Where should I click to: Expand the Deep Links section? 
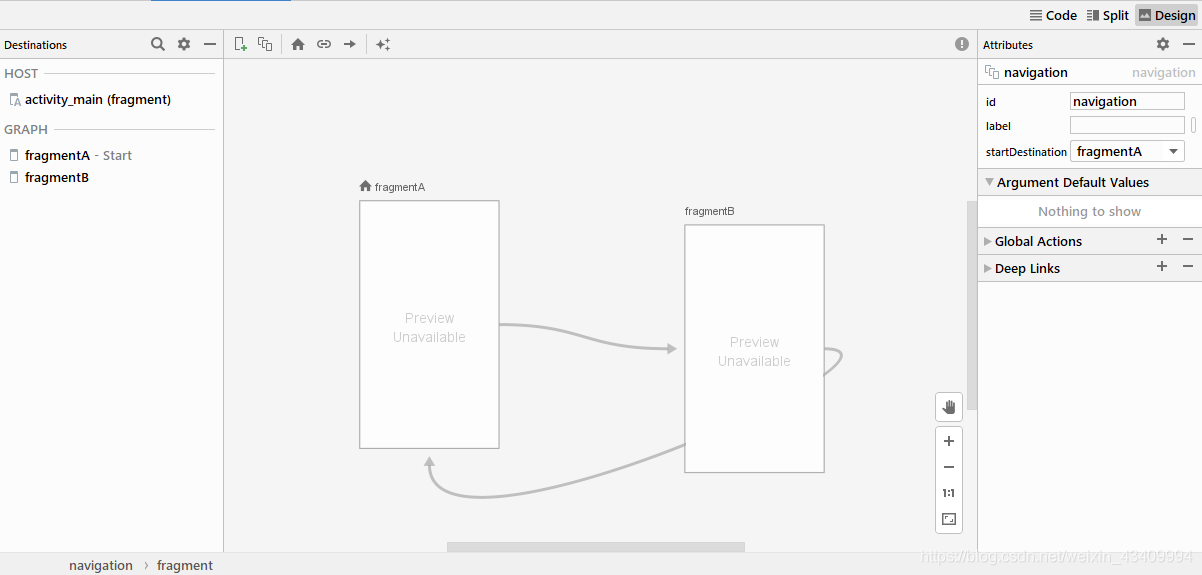coord(988,268)
